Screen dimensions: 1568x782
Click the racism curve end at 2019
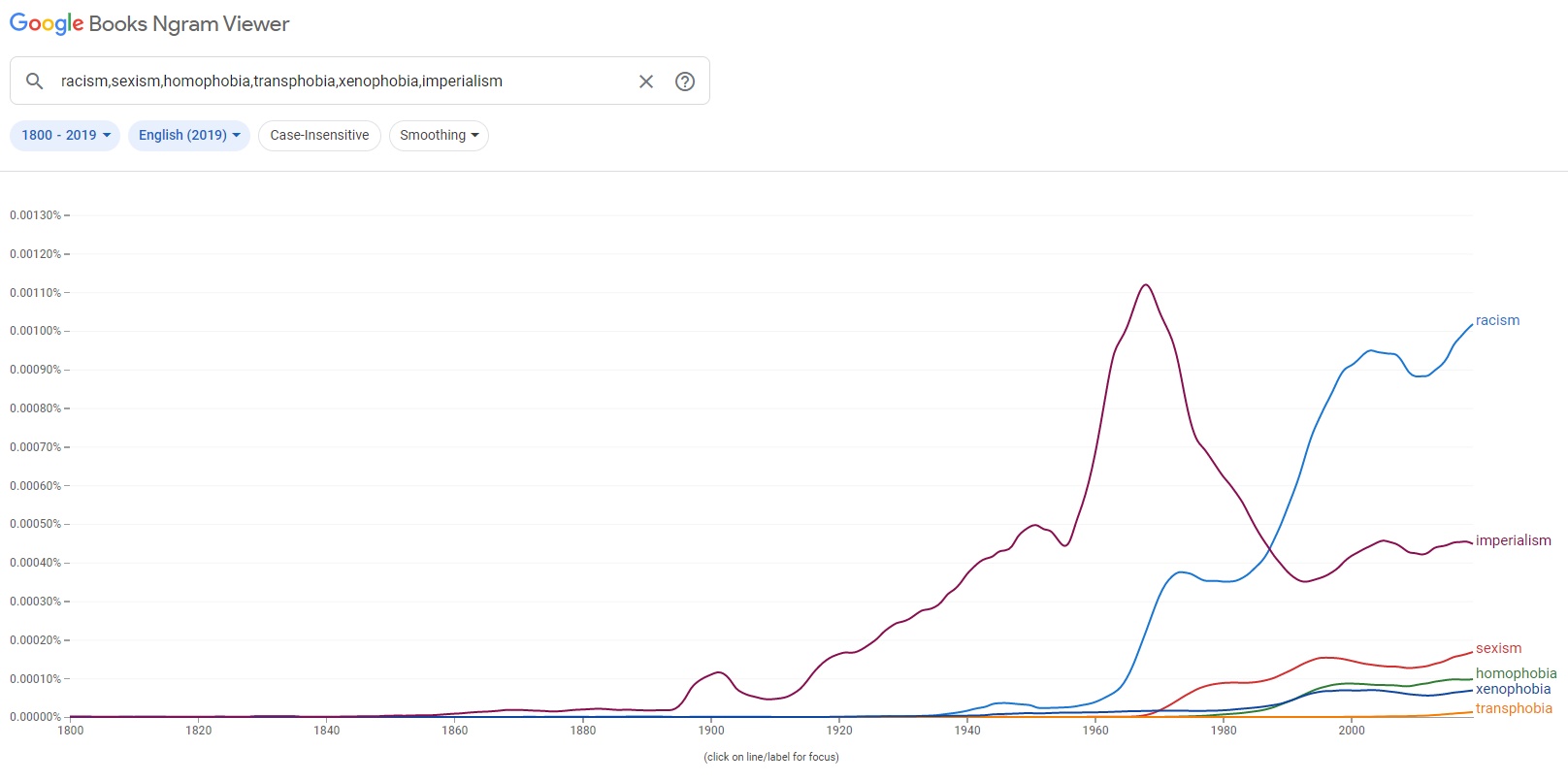click(1472, 324)
